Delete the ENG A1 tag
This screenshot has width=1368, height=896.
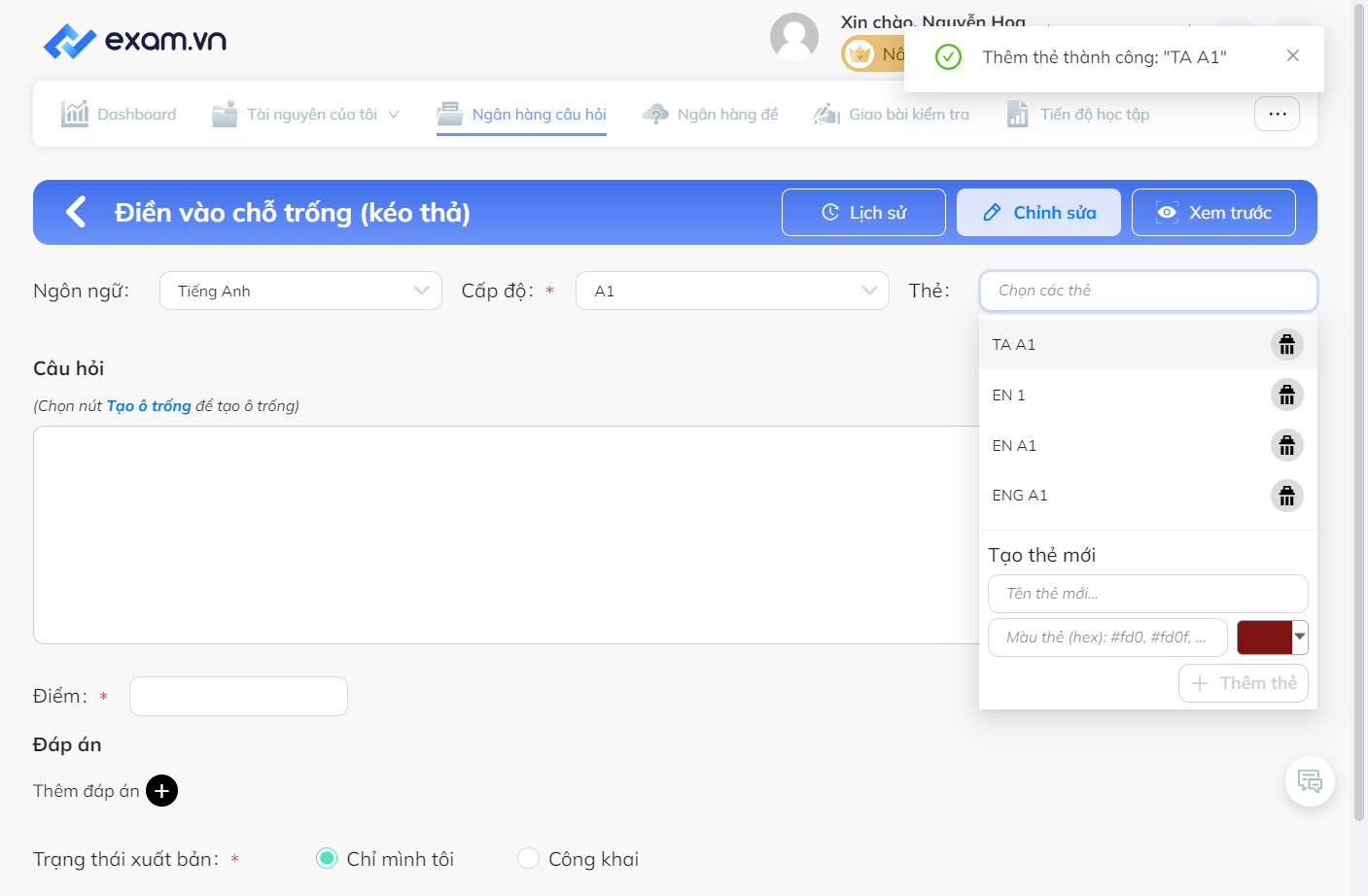pyautogui.click(x=1286, y=496)
